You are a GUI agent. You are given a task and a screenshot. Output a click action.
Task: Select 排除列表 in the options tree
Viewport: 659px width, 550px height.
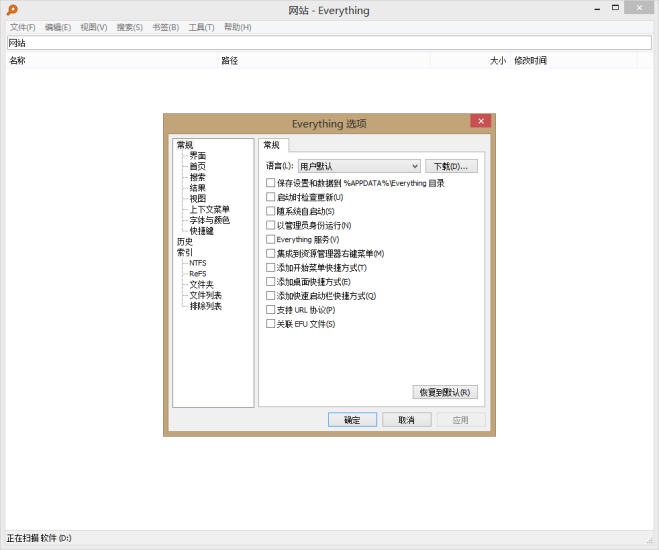coord(206,306)
